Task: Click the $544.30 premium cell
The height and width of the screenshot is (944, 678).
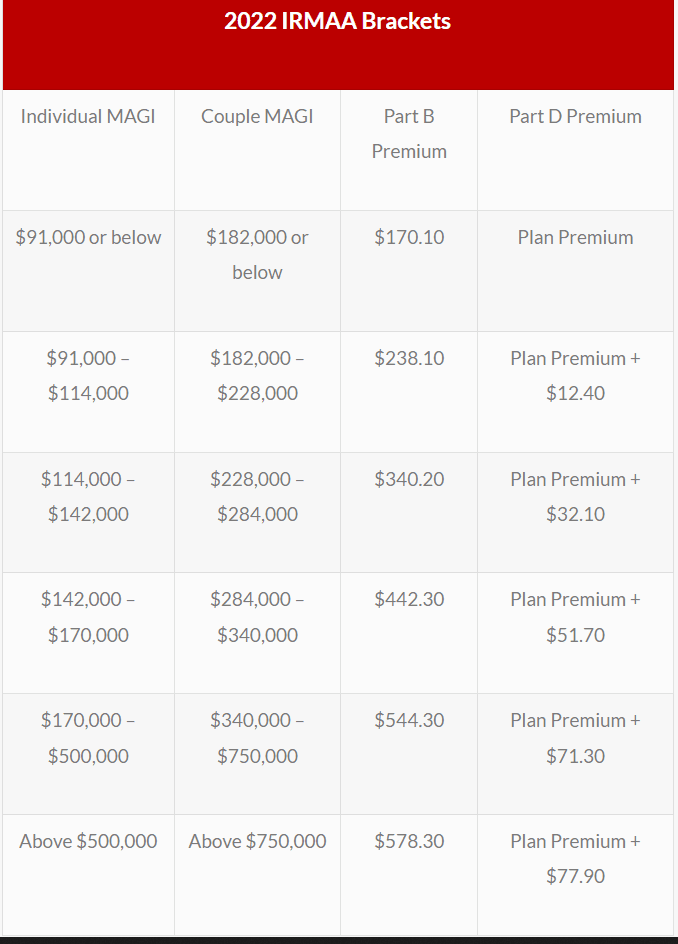Action: tap(409, 720)
